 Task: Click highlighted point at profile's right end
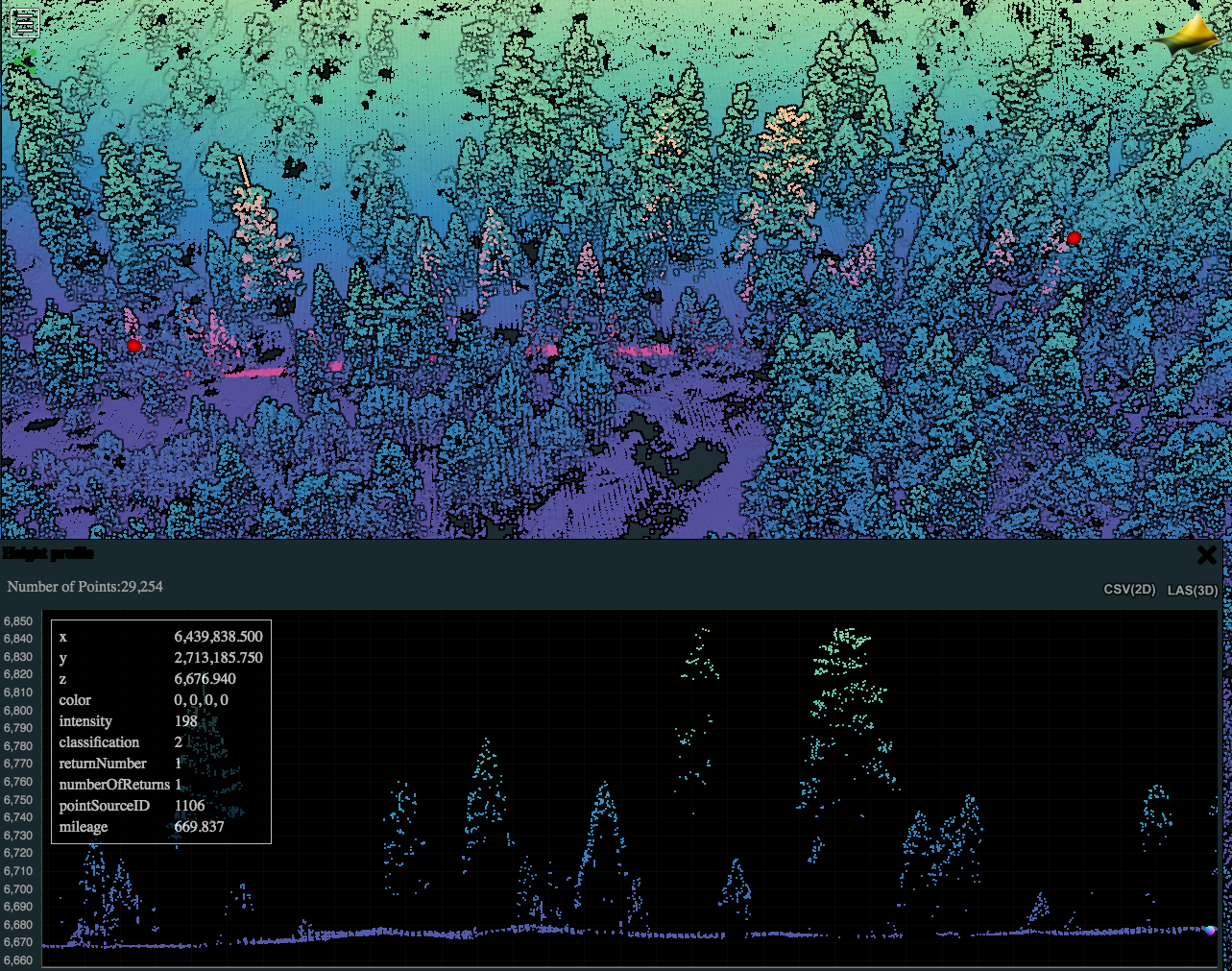[x=1211, y=930]
